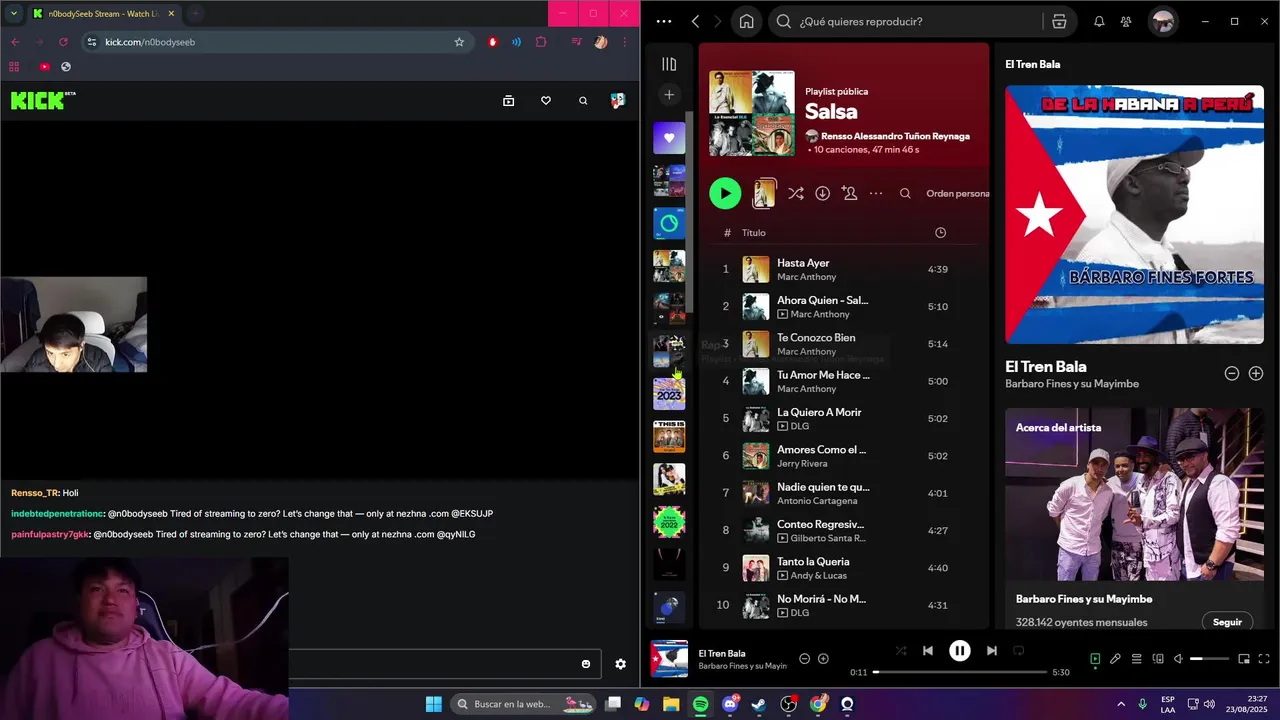Open Kick search magnifier icon

coord(583,101)
